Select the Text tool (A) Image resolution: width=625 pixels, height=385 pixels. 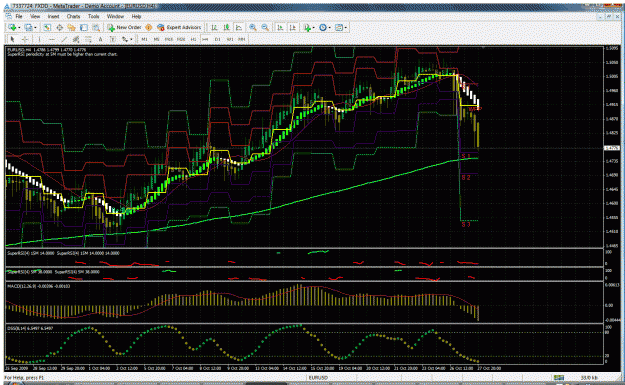(x=100, y=39)
